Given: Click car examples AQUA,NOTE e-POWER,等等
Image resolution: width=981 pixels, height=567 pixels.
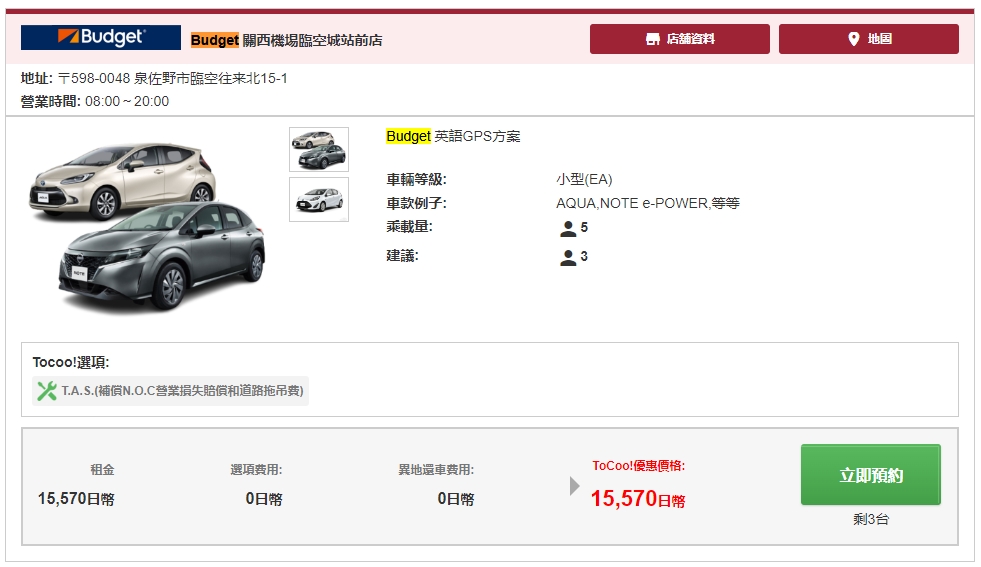Looking at the screenshot, I should (648, 203).
